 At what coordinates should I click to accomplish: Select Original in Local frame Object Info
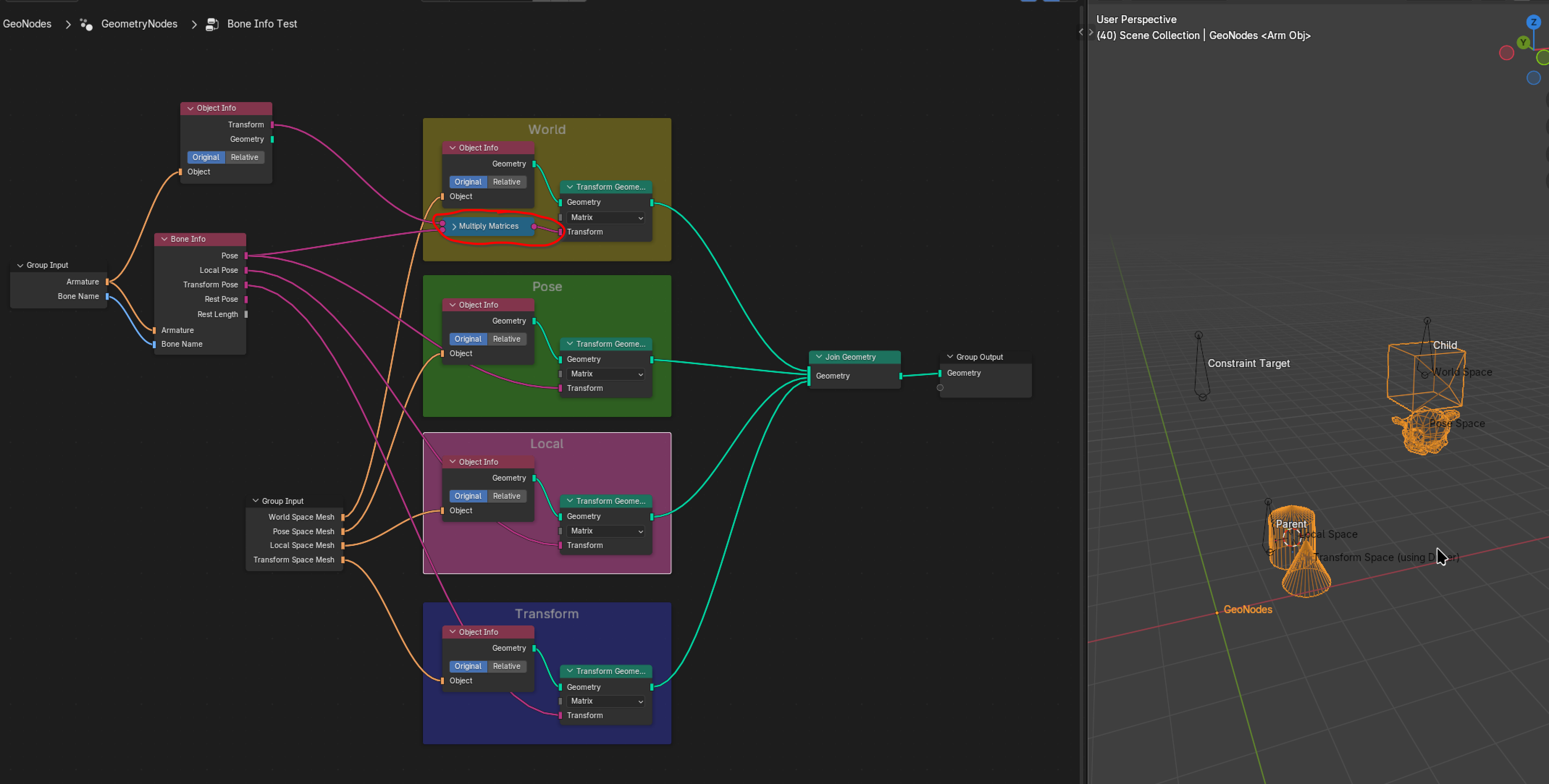(x=468, y=496)
